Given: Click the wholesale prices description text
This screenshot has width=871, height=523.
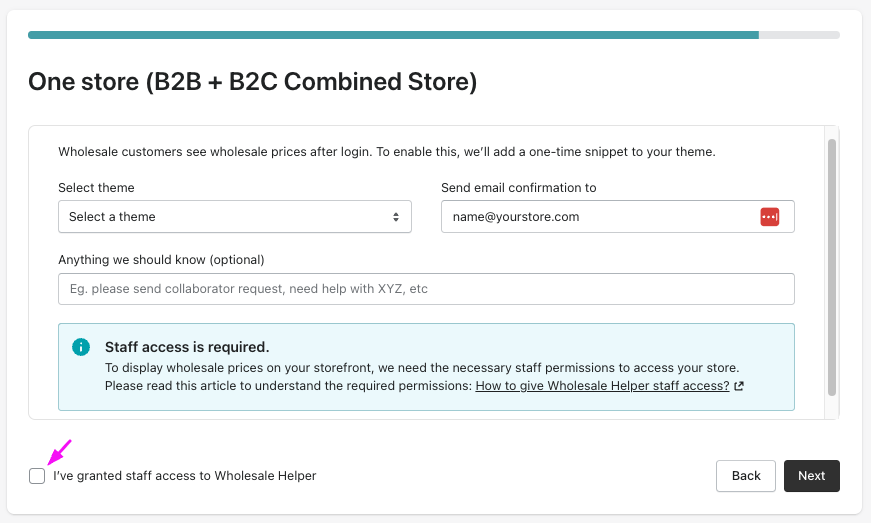Looking at the screenshot, I should [387, 153].
